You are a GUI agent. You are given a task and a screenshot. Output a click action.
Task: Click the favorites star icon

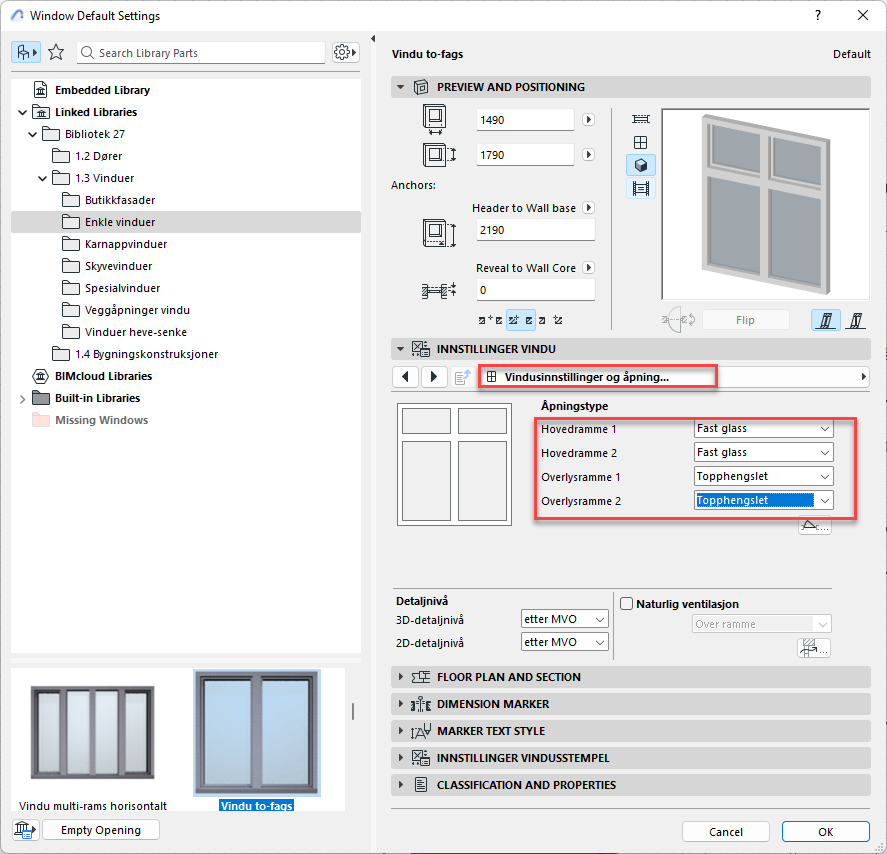(56, 52)
